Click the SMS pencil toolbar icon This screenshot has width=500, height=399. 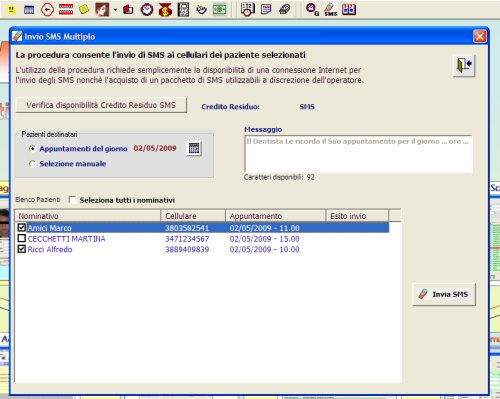(330, 9)
